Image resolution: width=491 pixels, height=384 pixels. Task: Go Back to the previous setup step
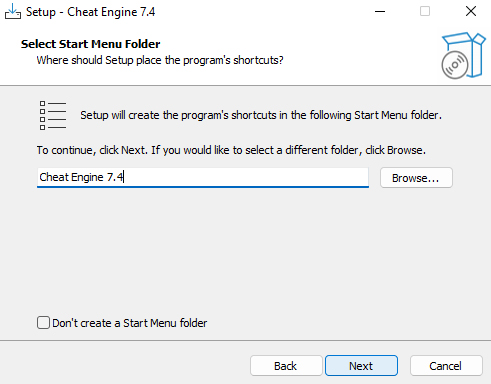286,366
